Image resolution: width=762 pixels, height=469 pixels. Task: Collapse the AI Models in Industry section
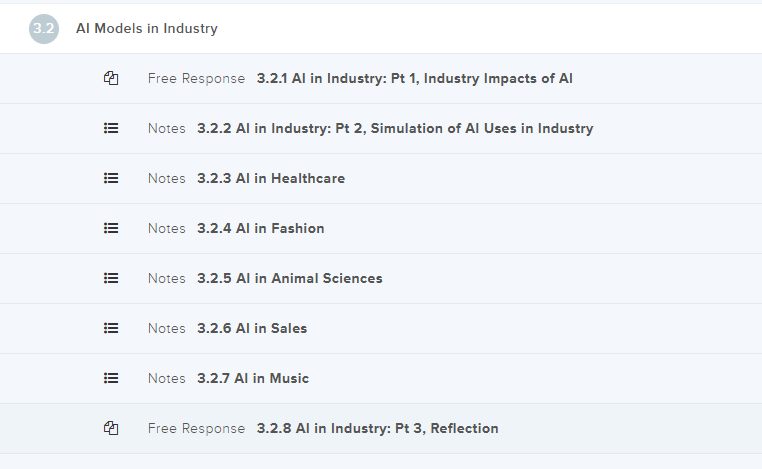click(147, 29)
